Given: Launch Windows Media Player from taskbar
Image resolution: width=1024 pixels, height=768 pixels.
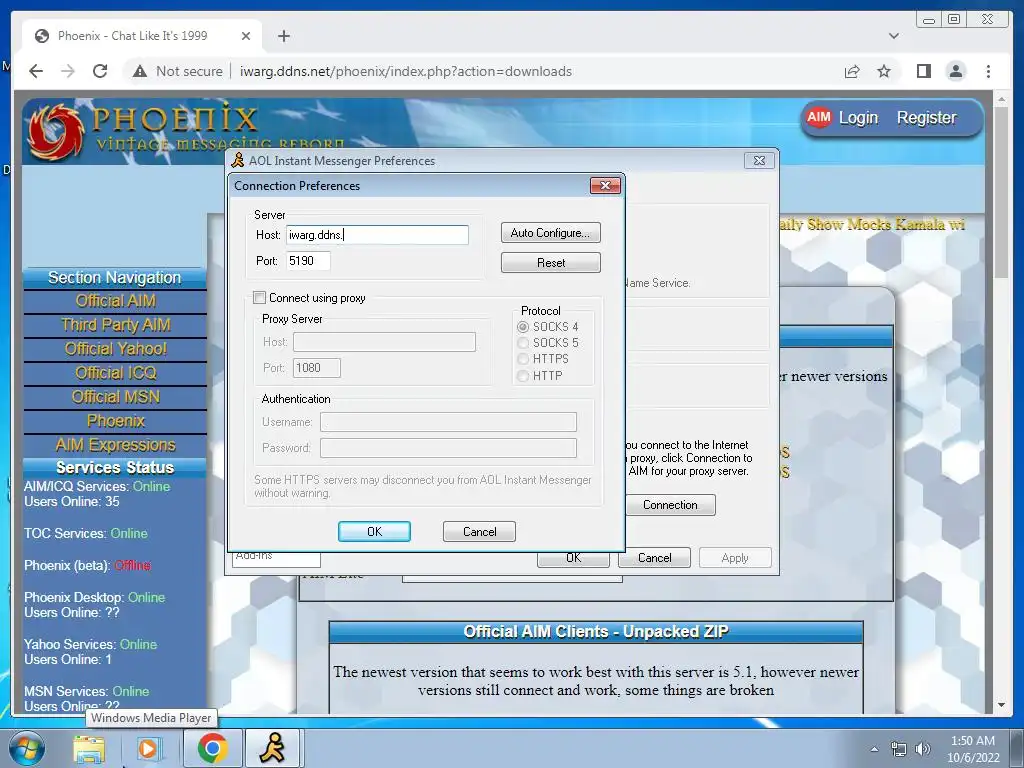Looking at the screenshot, I should click(x=149, y=749).
